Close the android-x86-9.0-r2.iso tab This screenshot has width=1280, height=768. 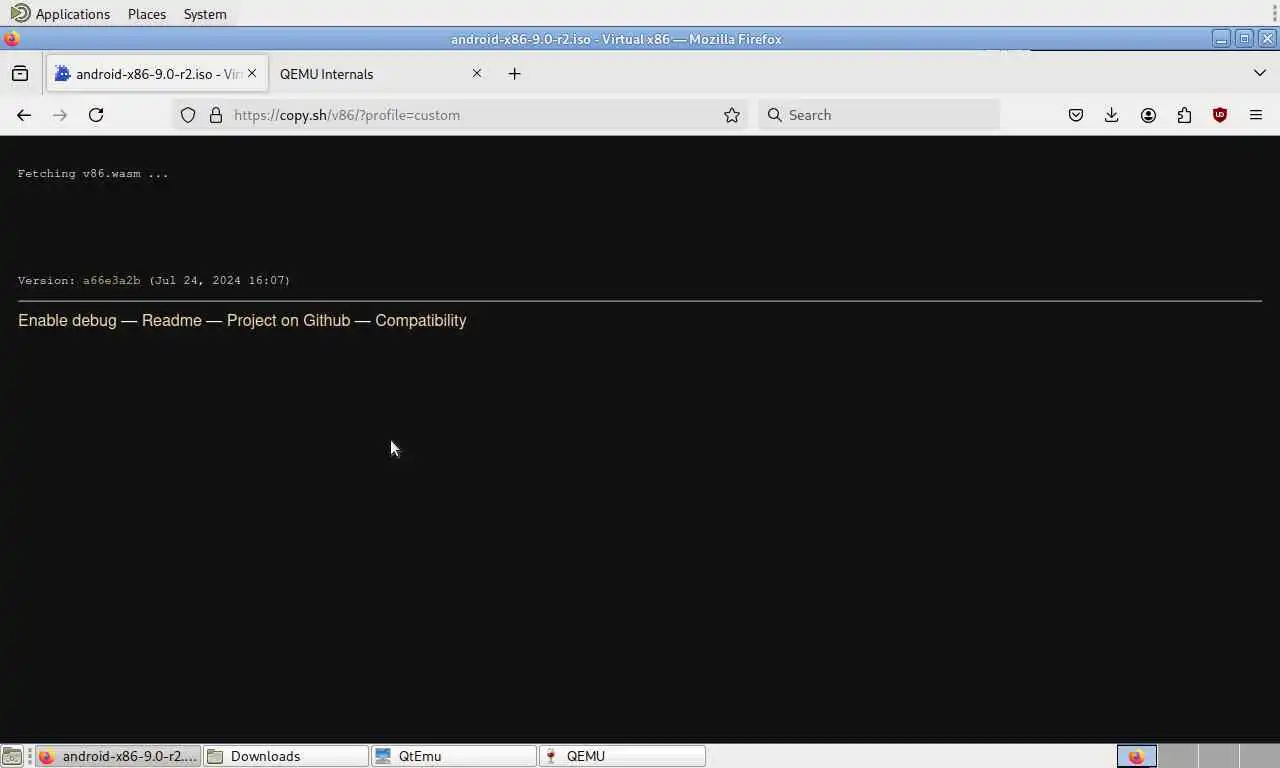point(252,73)
